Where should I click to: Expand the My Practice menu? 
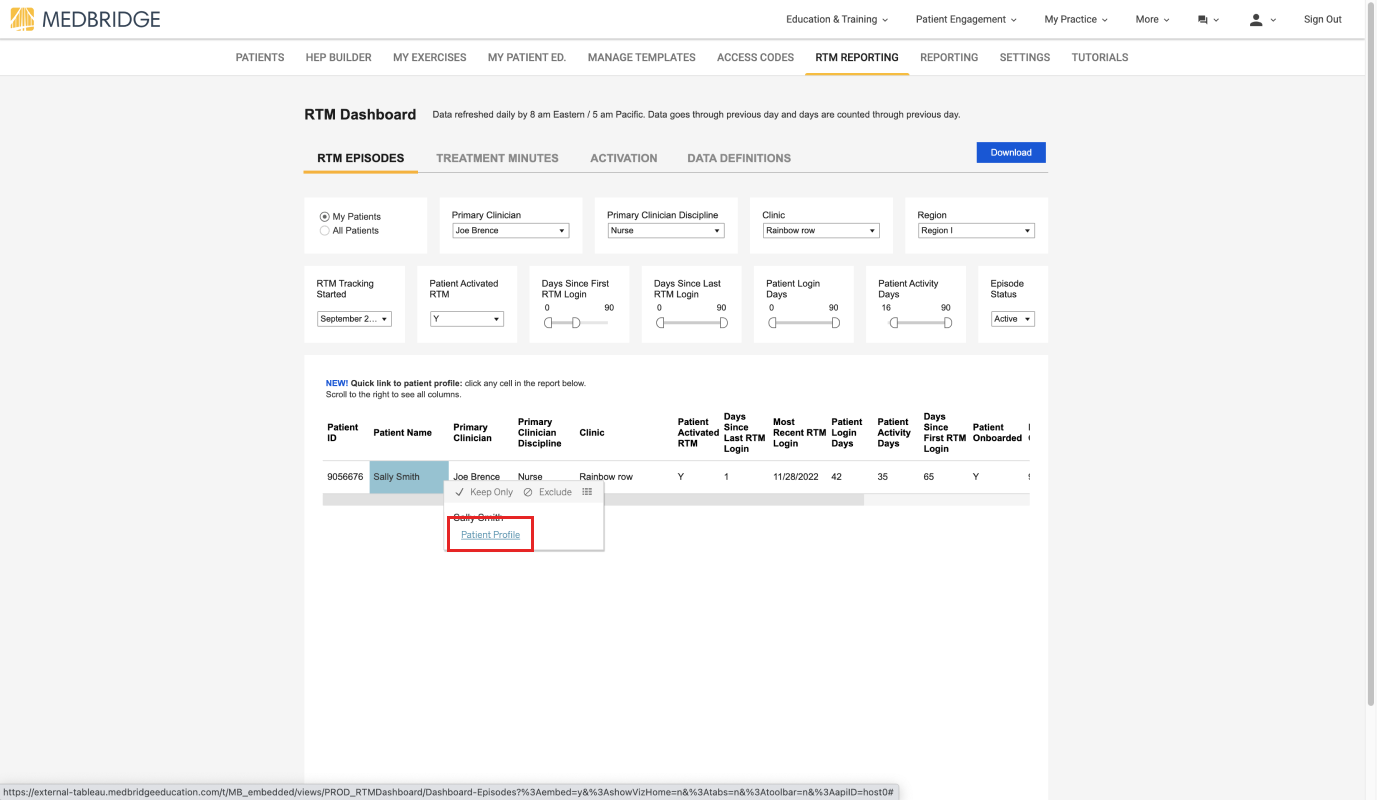click(1076, 20)
